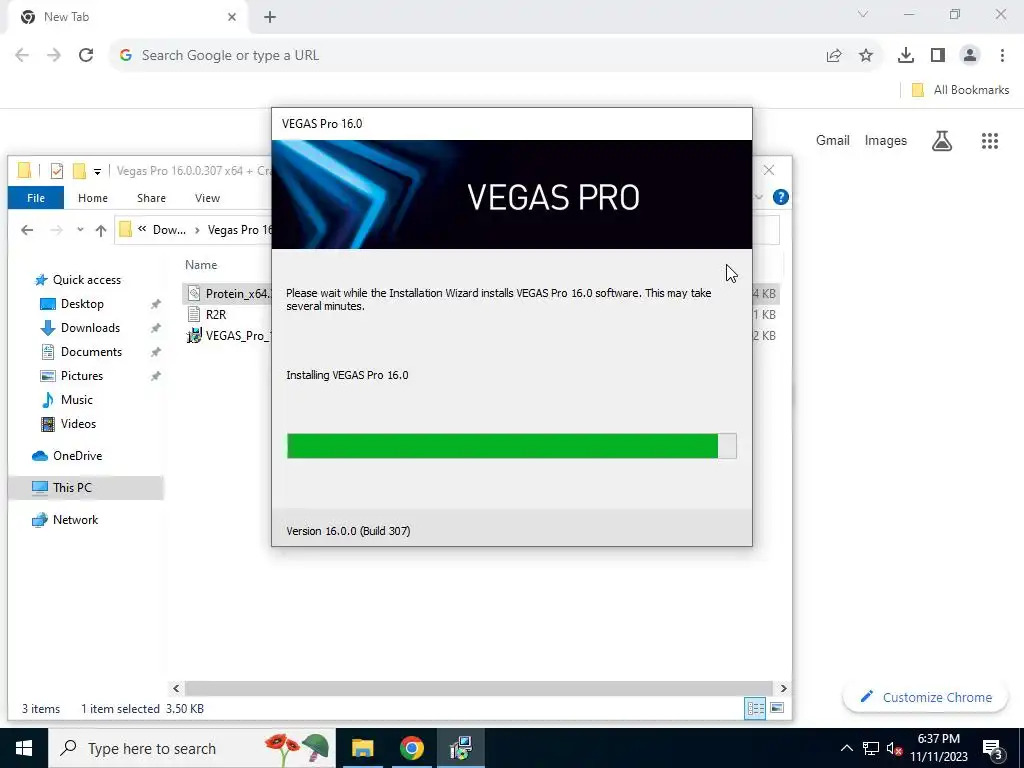Select Videos in navigation pane

point(78,424)
